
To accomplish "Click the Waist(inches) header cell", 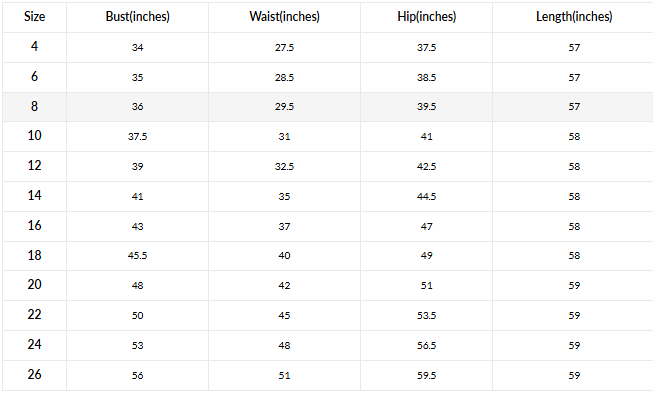I will tap(284, 17).
